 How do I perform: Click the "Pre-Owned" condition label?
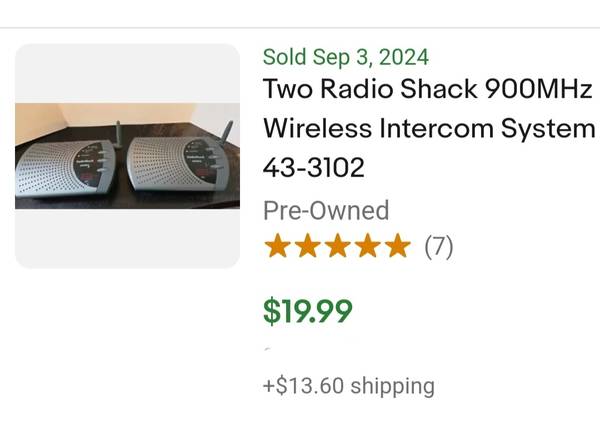[x=326, y=210]
